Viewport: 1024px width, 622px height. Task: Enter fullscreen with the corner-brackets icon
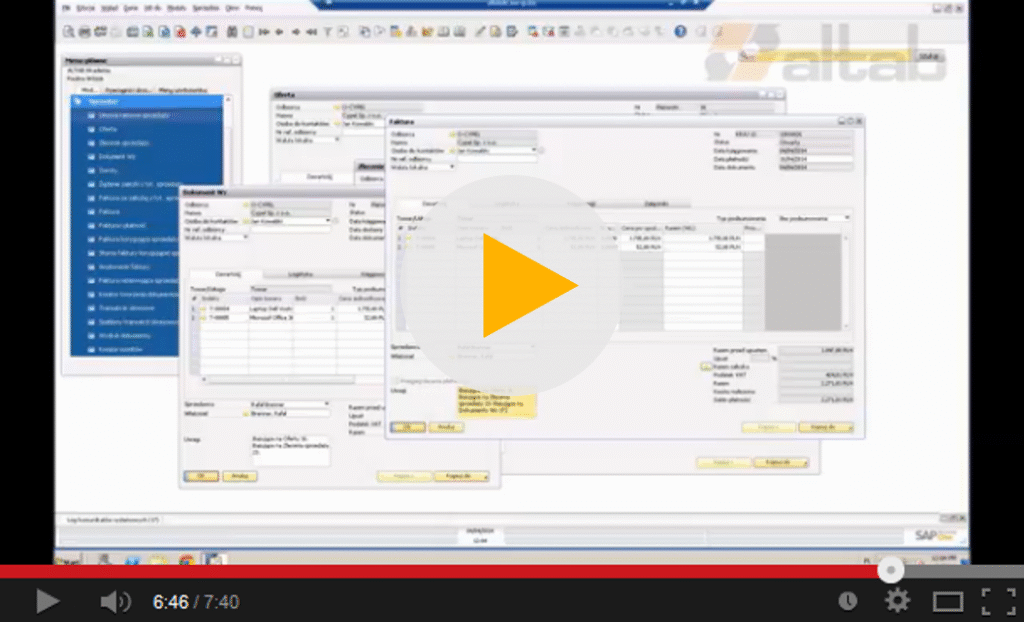tap(997, 601)
